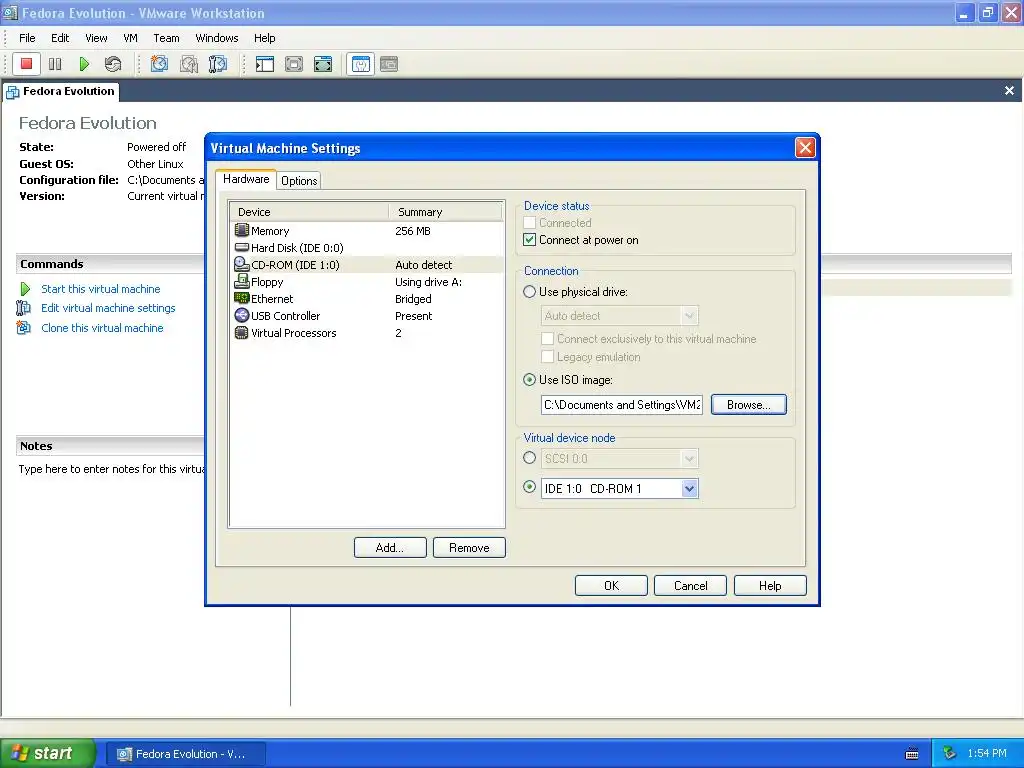Click Cancel in Virtual Machine Settings
The image size is (1024, 768).
690,585
